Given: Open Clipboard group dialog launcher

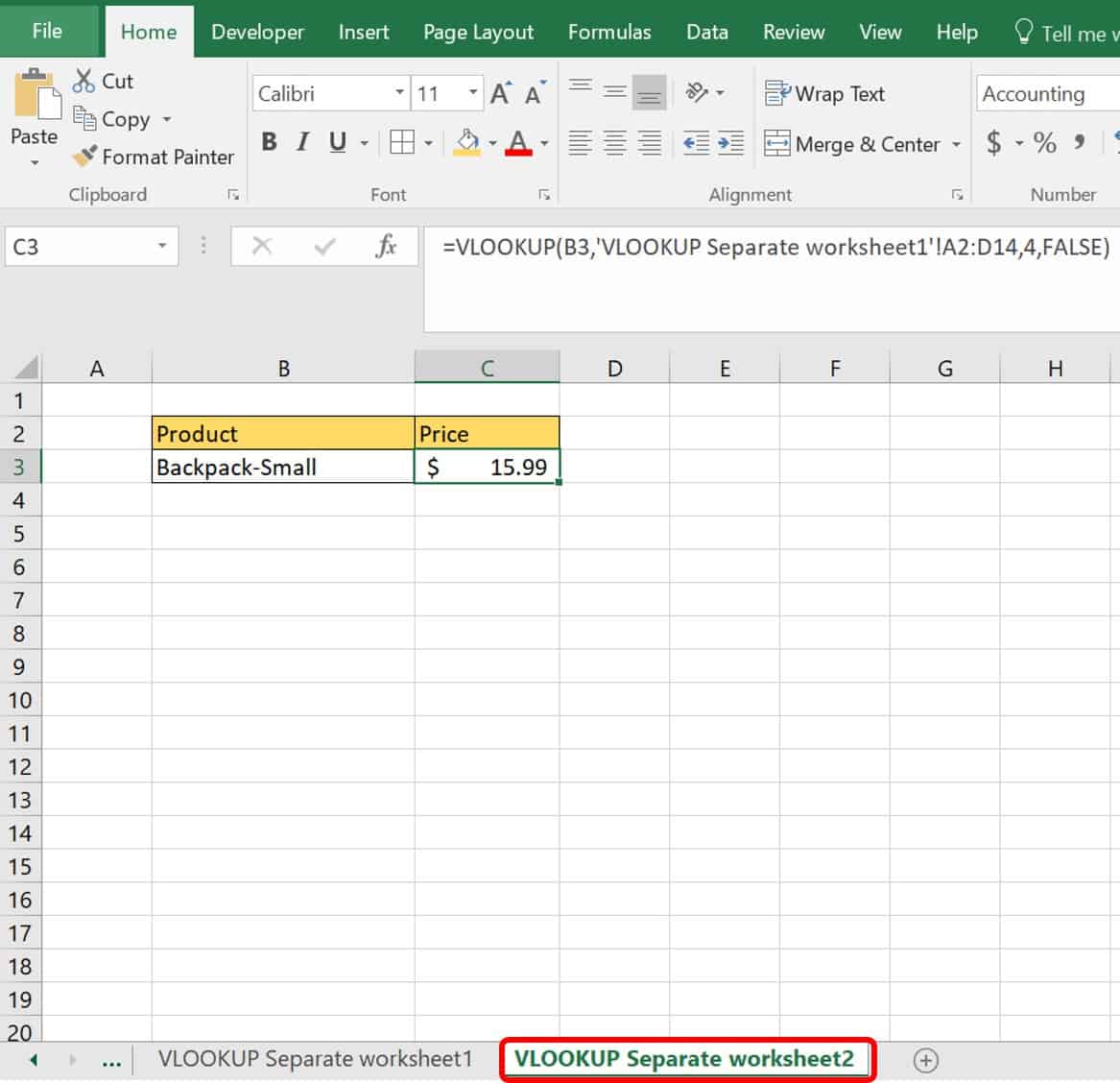Looking at the screenshot, I should pos(233,194).
